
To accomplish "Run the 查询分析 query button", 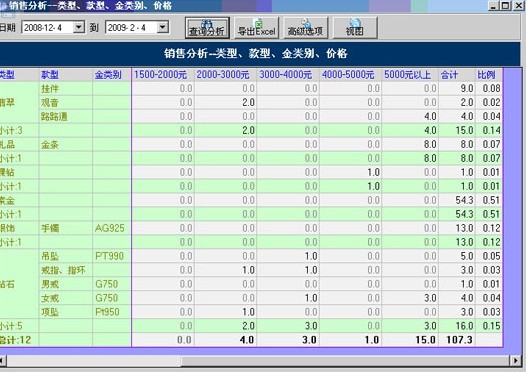I will click(207, 28).
